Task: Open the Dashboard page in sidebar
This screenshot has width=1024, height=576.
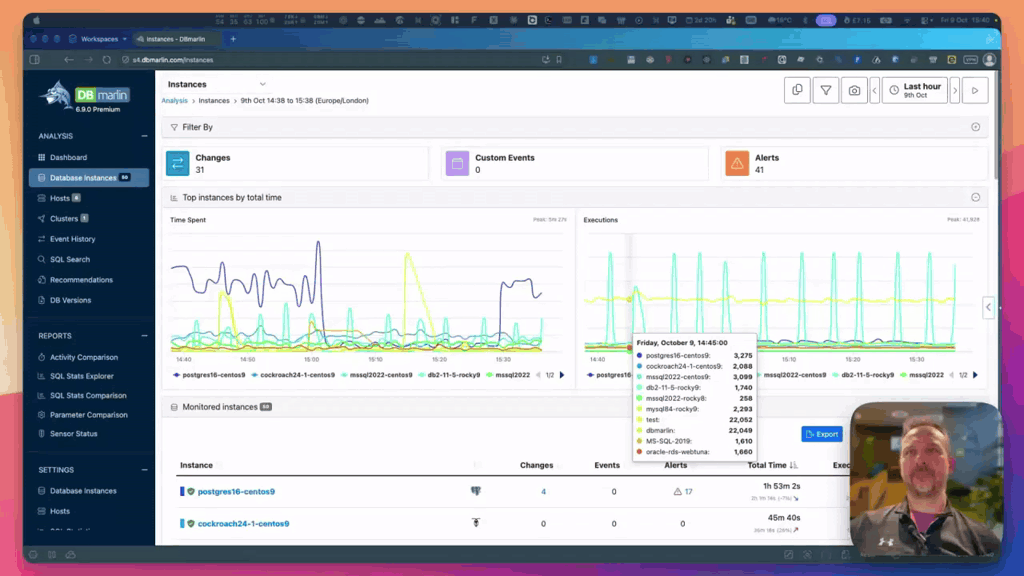Action: (x=68, y=157)
